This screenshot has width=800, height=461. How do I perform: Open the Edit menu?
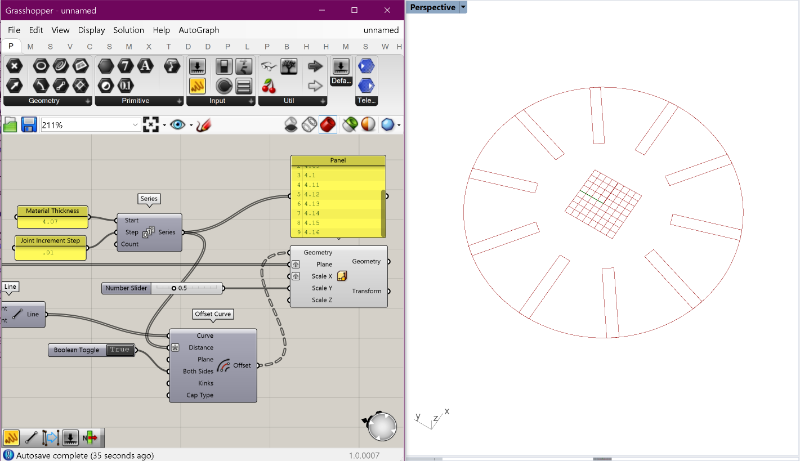(x=36, y=30)
